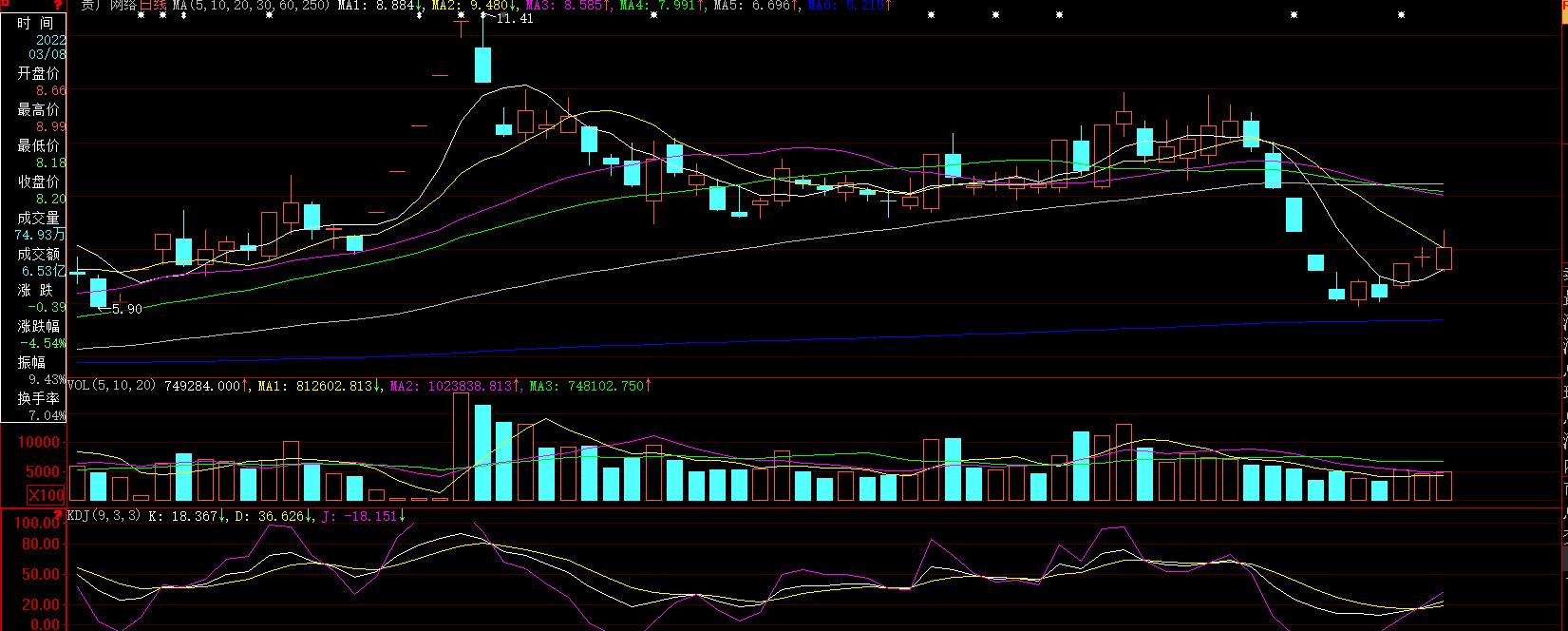Click the small red icon at the top-left corner
The width and height of the screenshot is (1568, 631).
[4, 5]
